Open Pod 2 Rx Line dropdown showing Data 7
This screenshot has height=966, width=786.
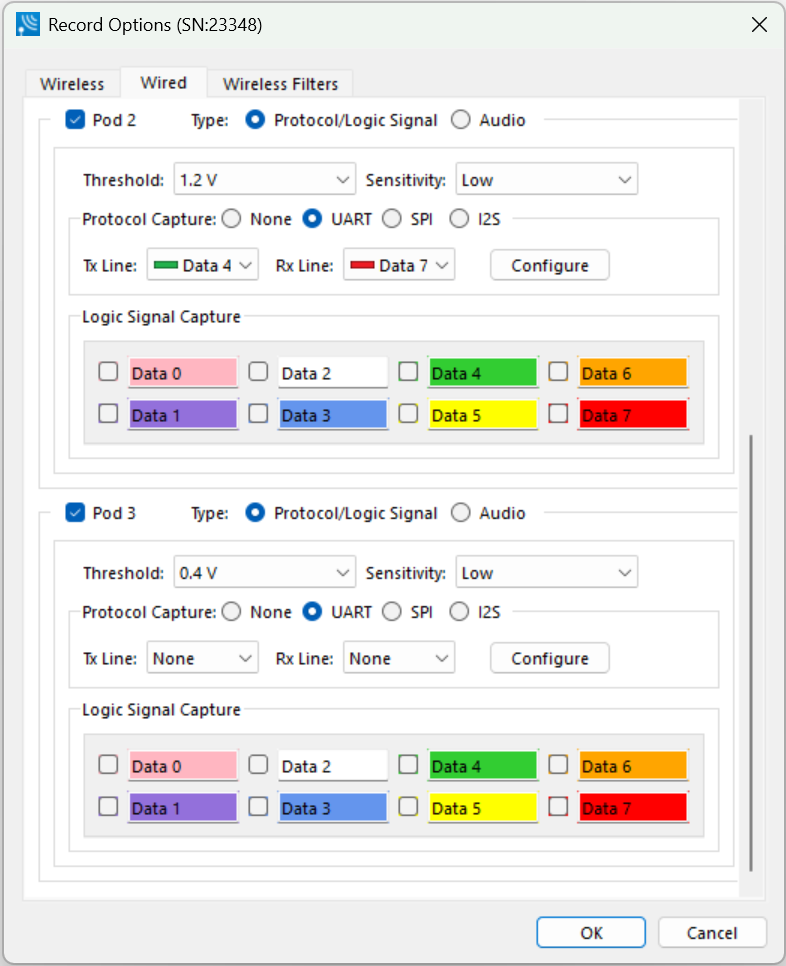pos(399,265)
